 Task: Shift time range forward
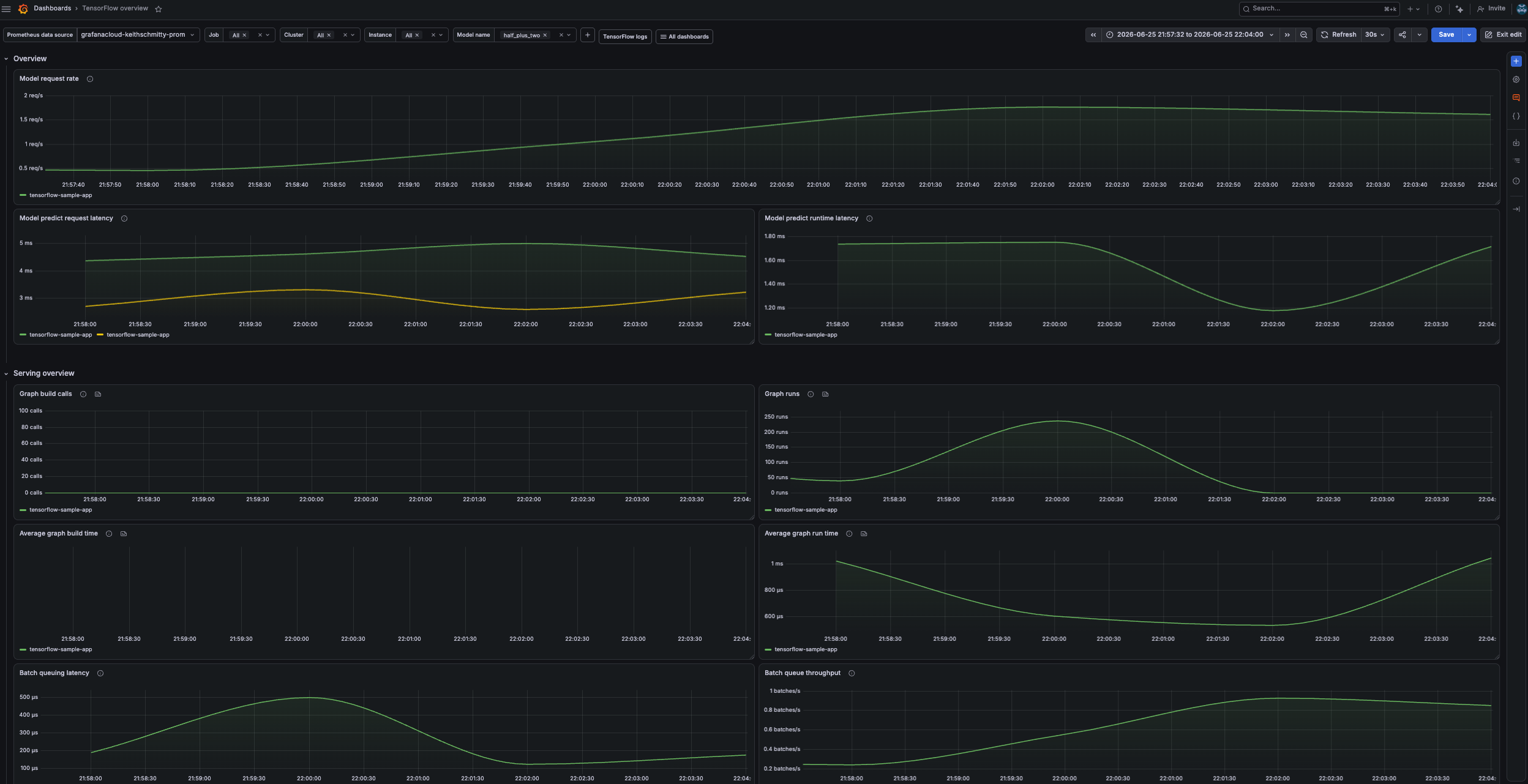pyautogui.click(x=1287, y=35)
